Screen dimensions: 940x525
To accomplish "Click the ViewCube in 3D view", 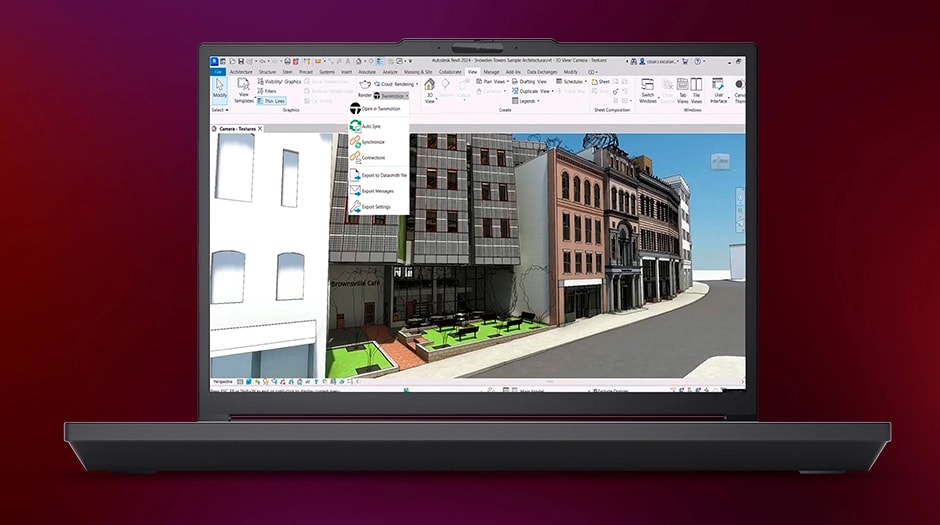I will tap(720, 161).
